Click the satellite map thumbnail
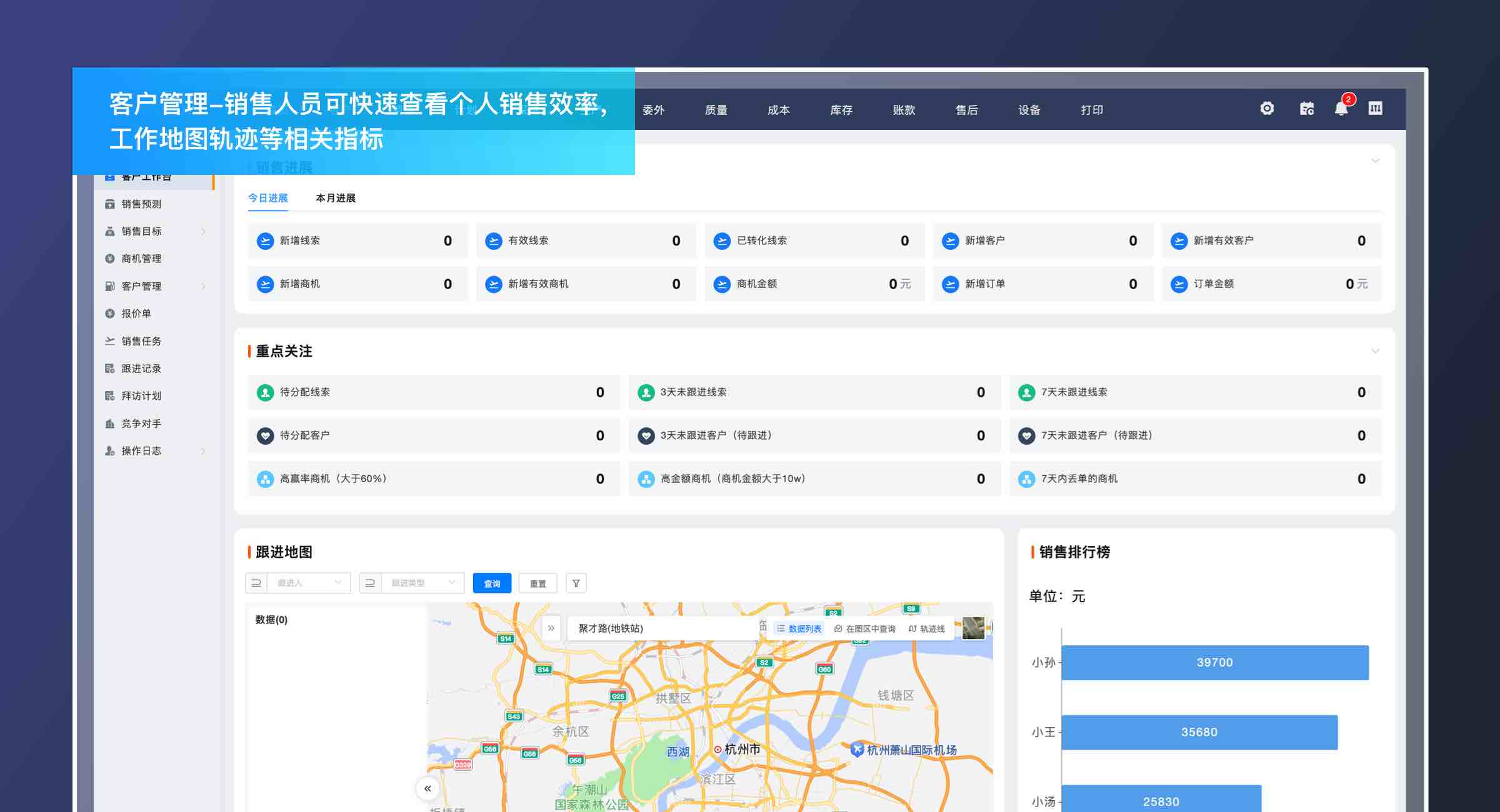The height and width of the screenshot is (812, 1500). coord(972,628)
